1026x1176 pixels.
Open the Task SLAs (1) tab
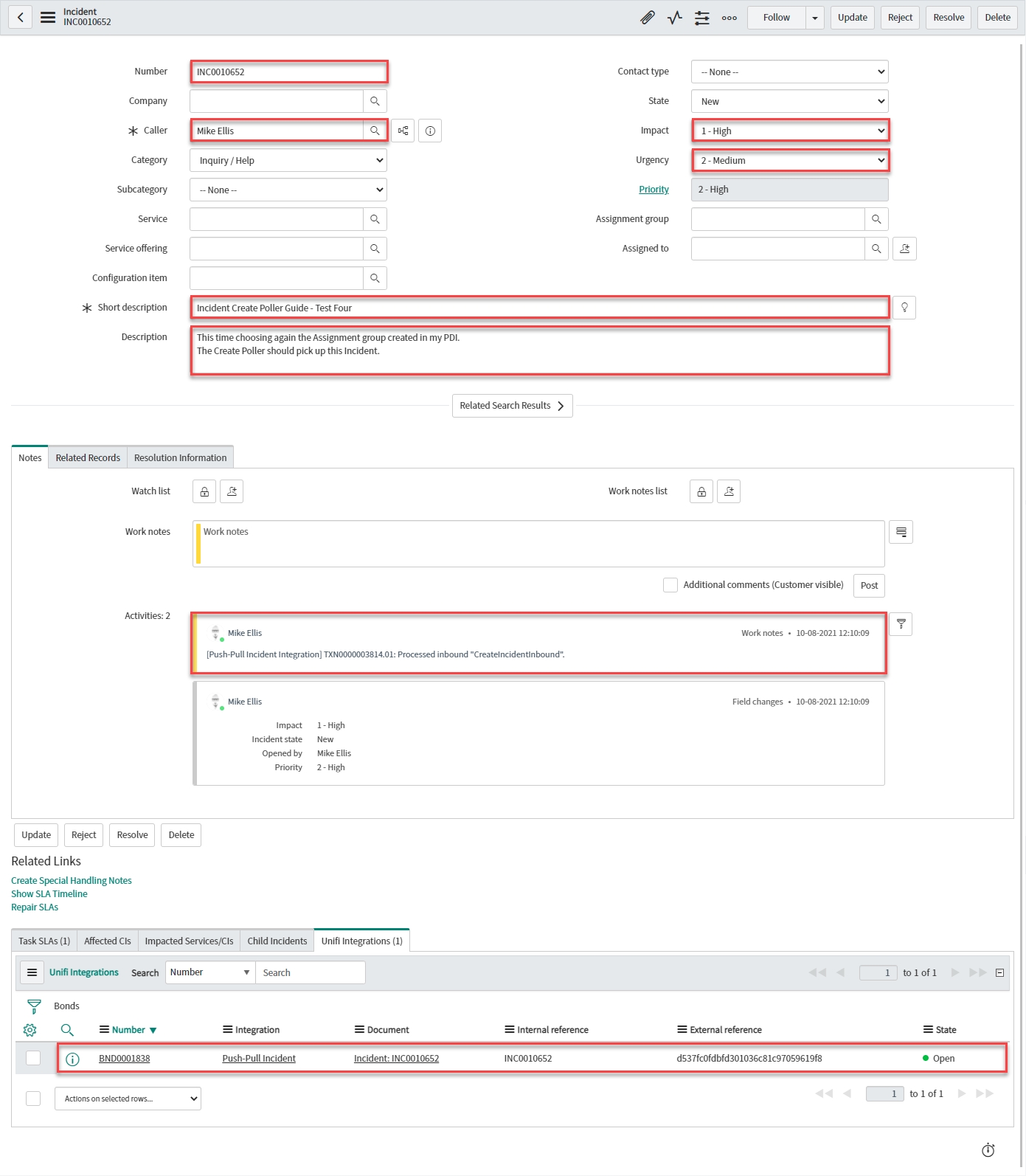(44, 941)
